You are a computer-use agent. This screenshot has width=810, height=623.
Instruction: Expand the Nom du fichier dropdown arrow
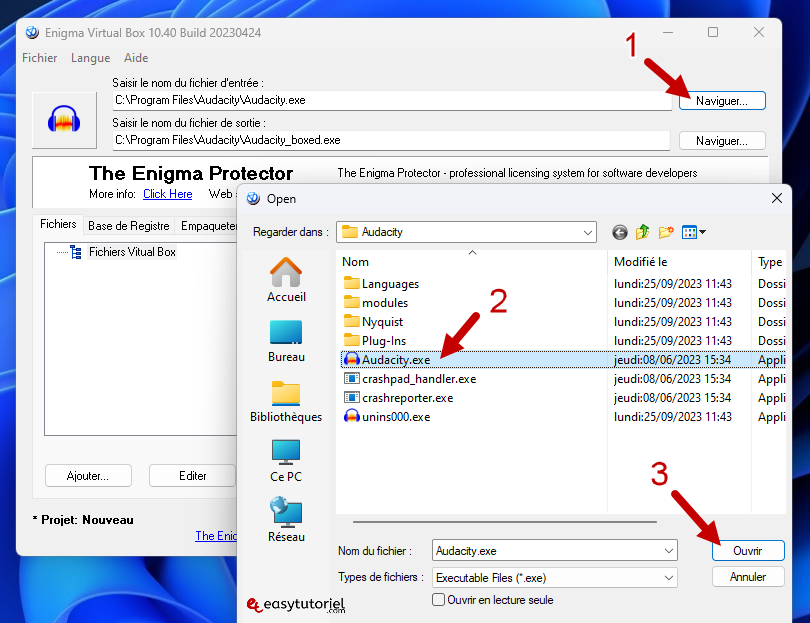668,551
